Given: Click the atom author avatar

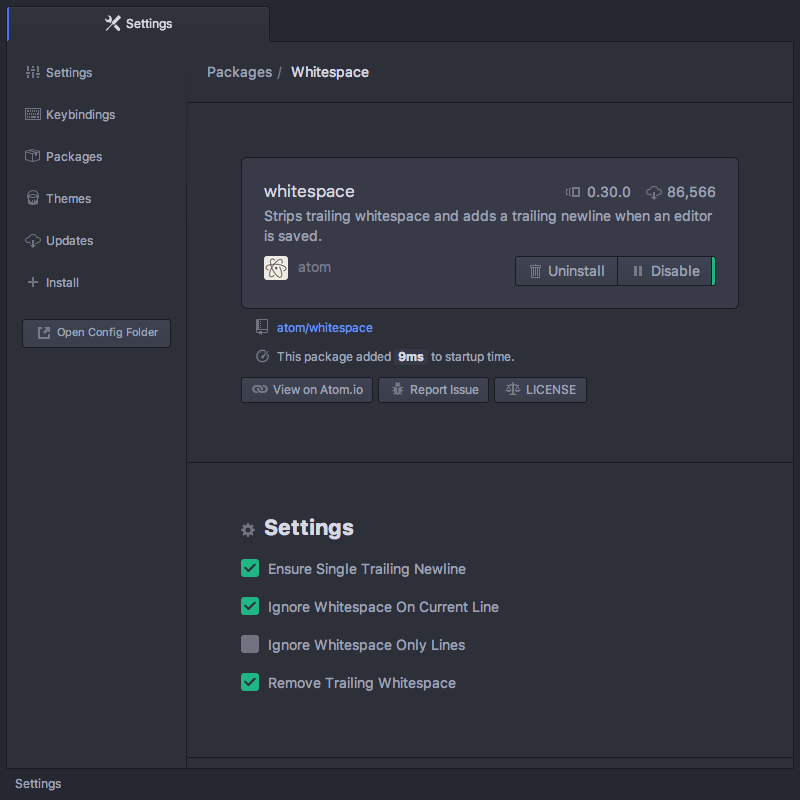Looking at the screenshot, I should pos(276,268).
